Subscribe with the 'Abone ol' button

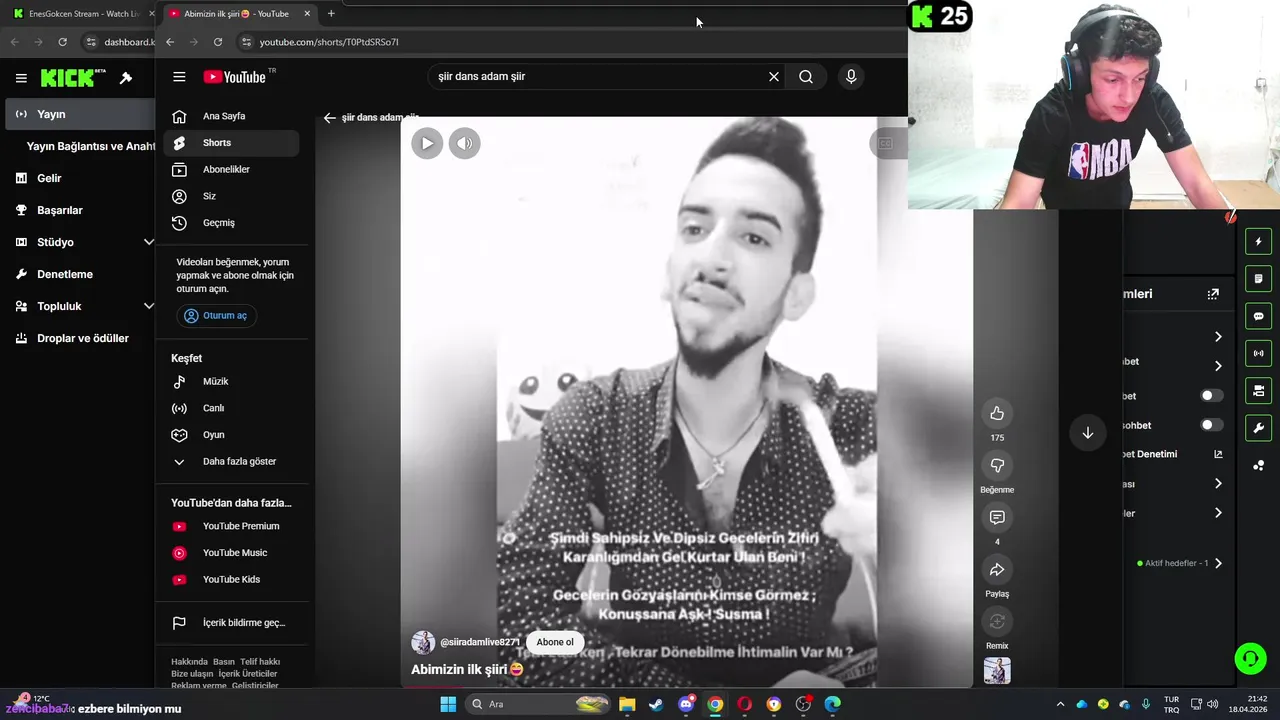555,642
